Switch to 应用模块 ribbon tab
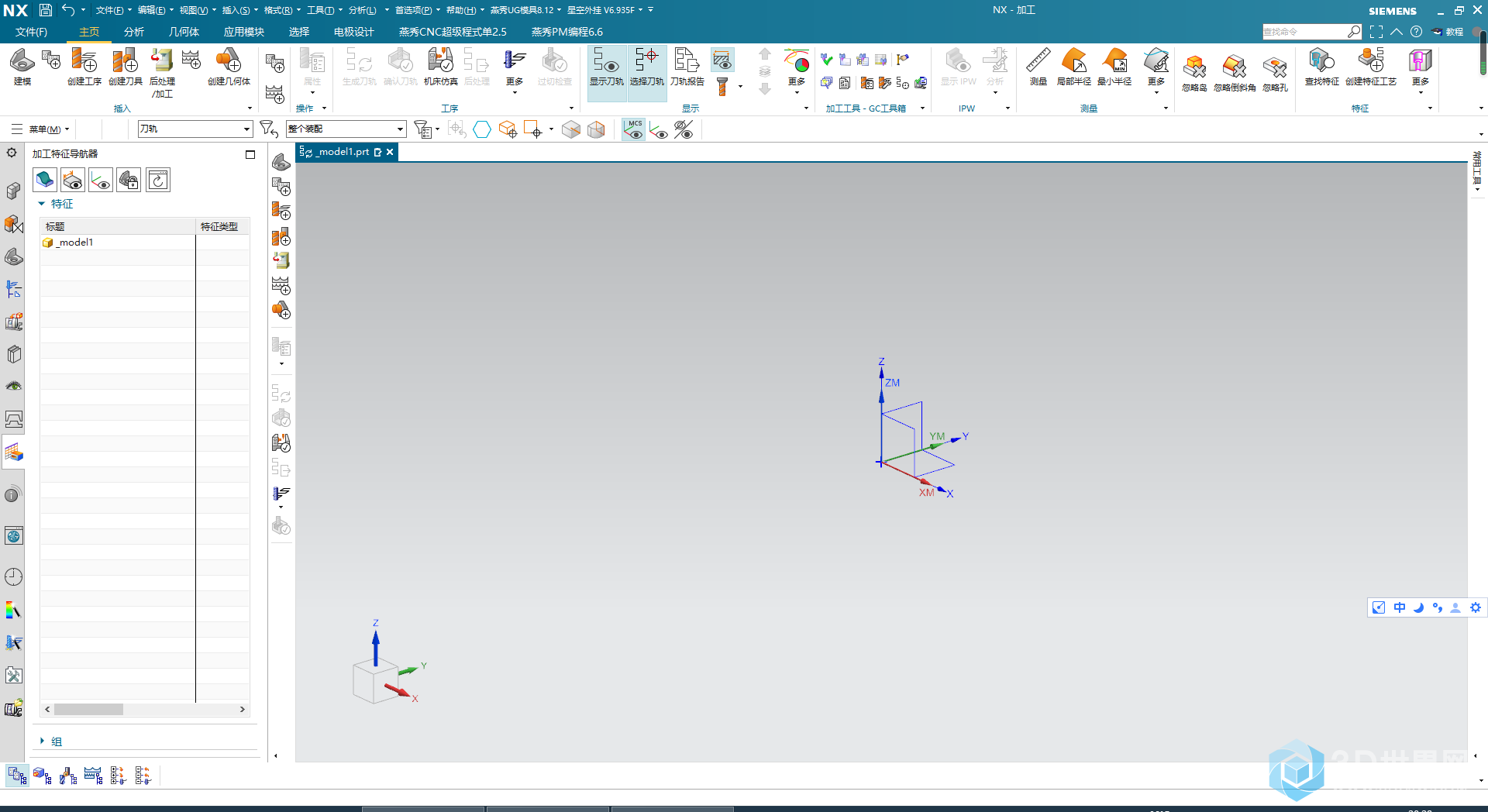The width and height of the screenshot is (1488, 812). [x=244, y=32]
